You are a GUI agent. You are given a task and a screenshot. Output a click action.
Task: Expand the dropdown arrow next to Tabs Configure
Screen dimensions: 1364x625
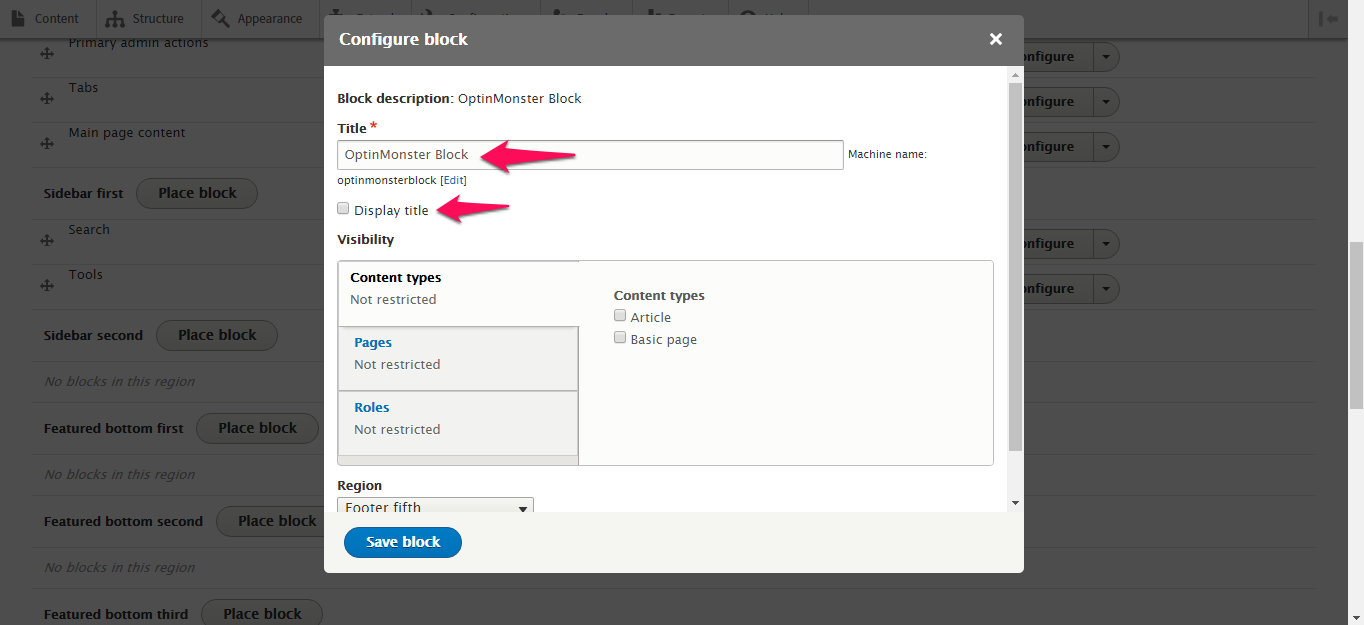coord(1105,101)
